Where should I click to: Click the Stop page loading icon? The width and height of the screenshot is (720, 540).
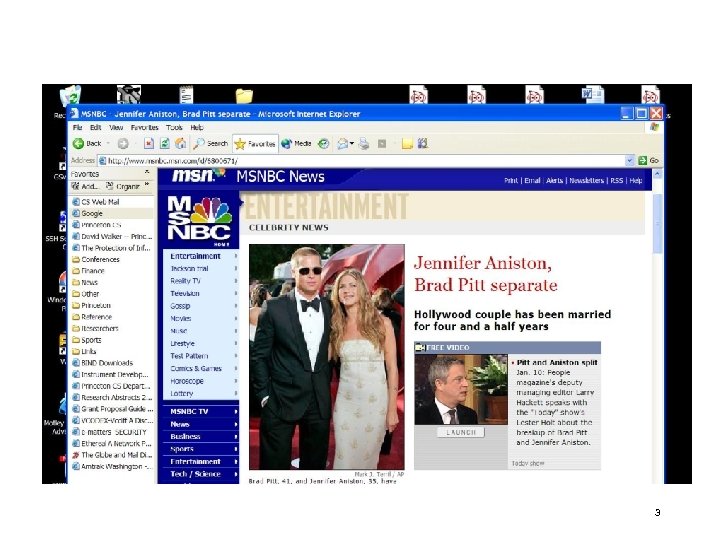149,144
